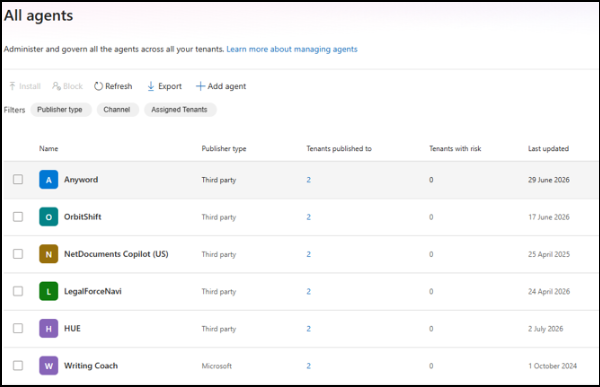Open Learn more about managing agents link
Screen dimensions: 600x387
[292, 49]
